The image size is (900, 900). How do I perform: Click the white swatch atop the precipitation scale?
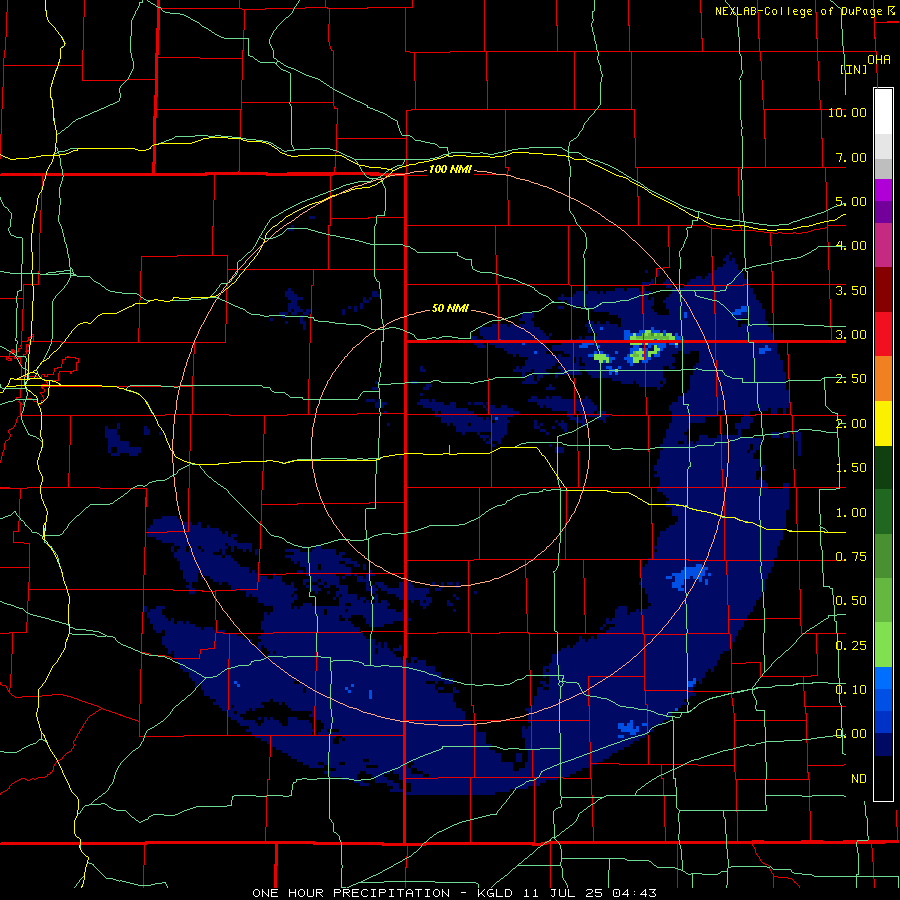click(x=883, y=111)
